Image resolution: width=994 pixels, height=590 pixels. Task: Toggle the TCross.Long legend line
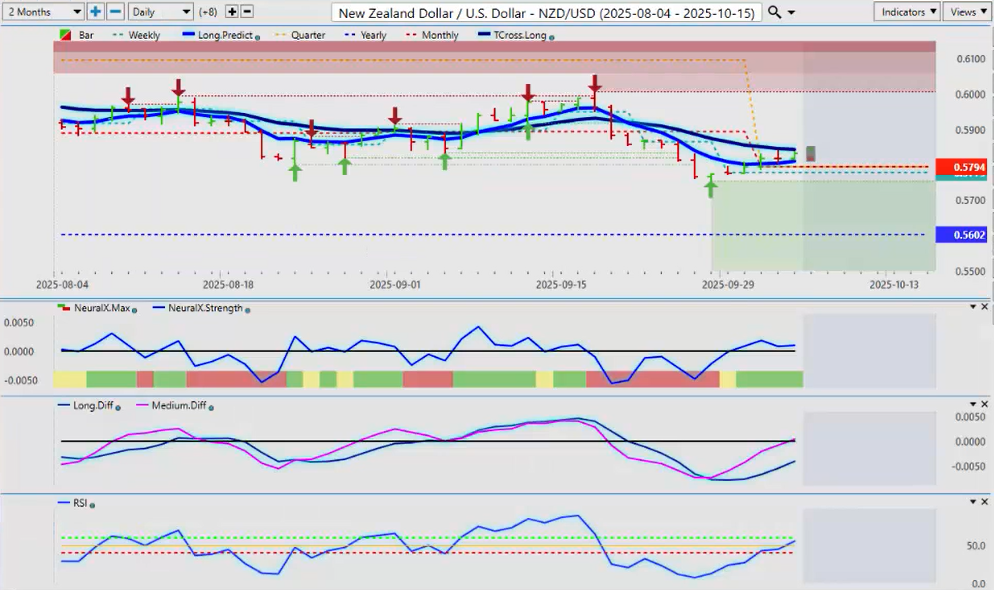coord(517,35)
